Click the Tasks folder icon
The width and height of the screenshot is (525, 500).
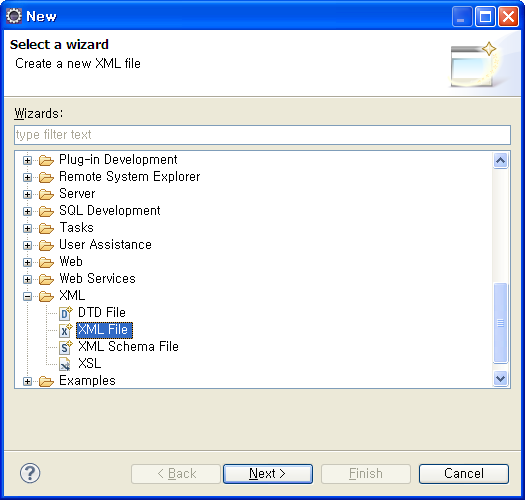[x=46, y=228]
